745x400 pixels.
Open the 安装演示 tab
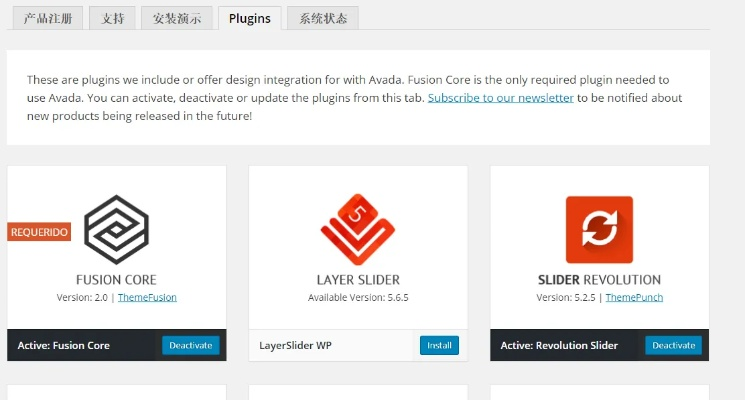tap(176, 18)
